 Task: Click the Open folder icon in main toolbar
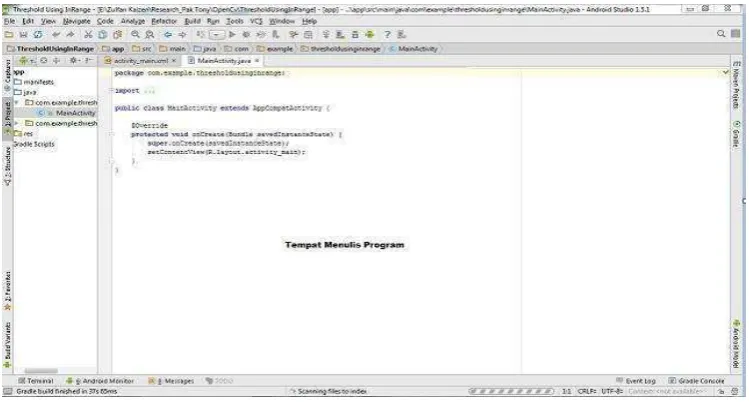pos(9,34)
